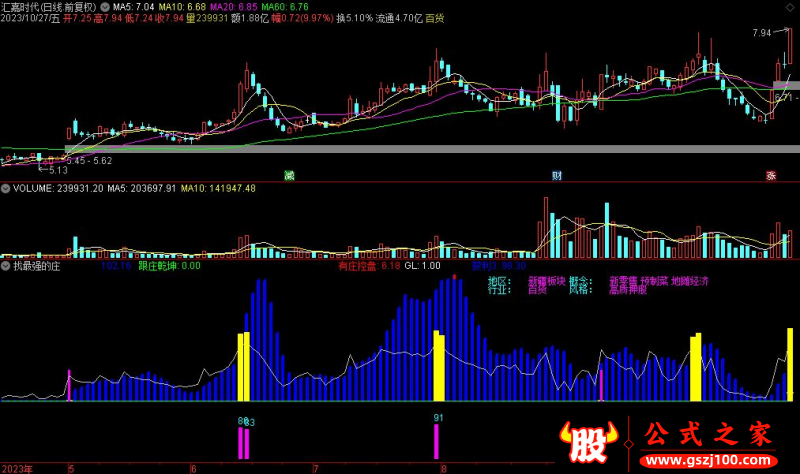This screenshot has height=474, width=800.
Task: Click the month 8 axis label
Action: tap(443, 469)
